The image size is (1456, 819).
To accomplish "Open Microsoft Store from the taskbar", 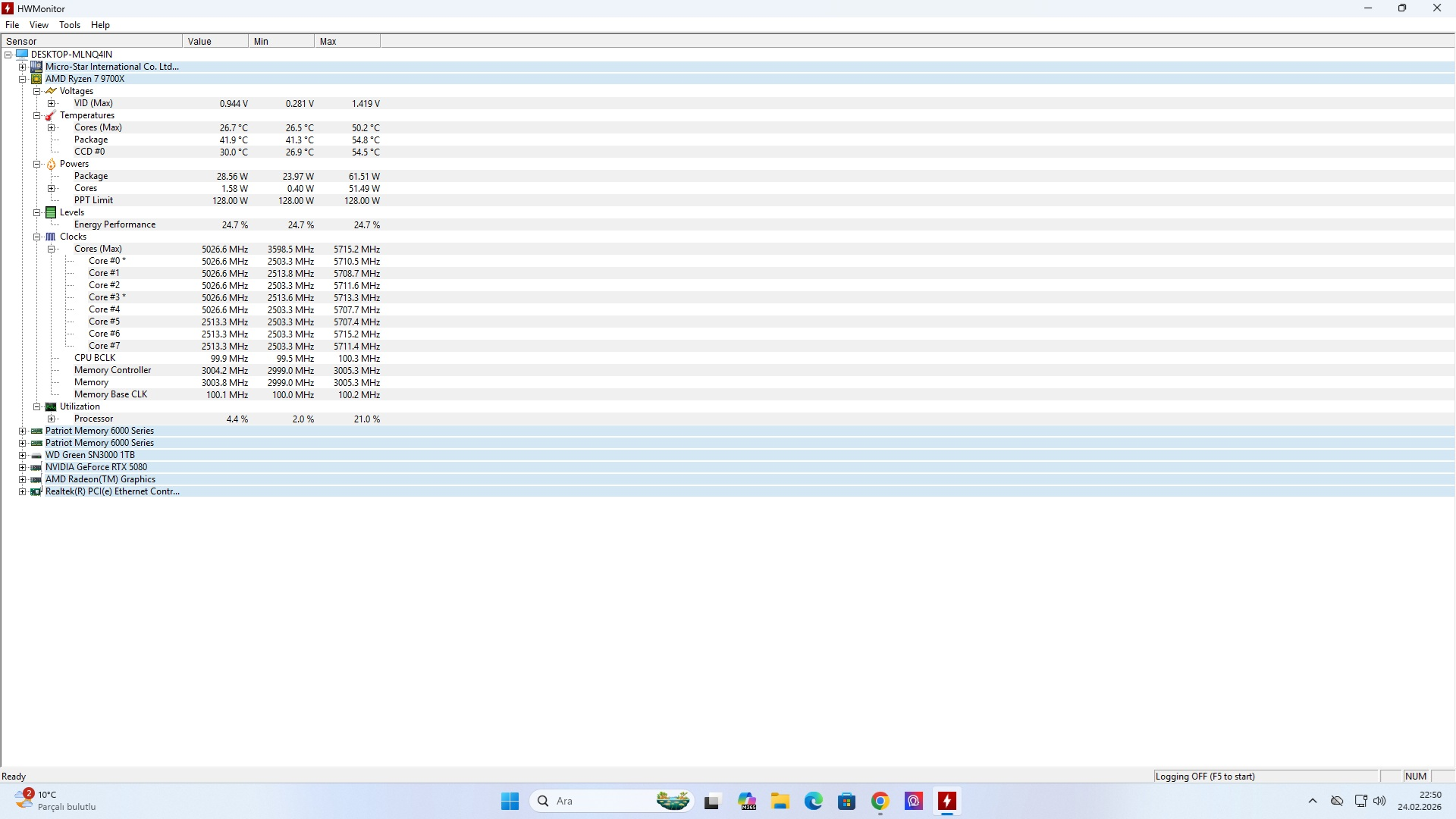I will (847, 801).
